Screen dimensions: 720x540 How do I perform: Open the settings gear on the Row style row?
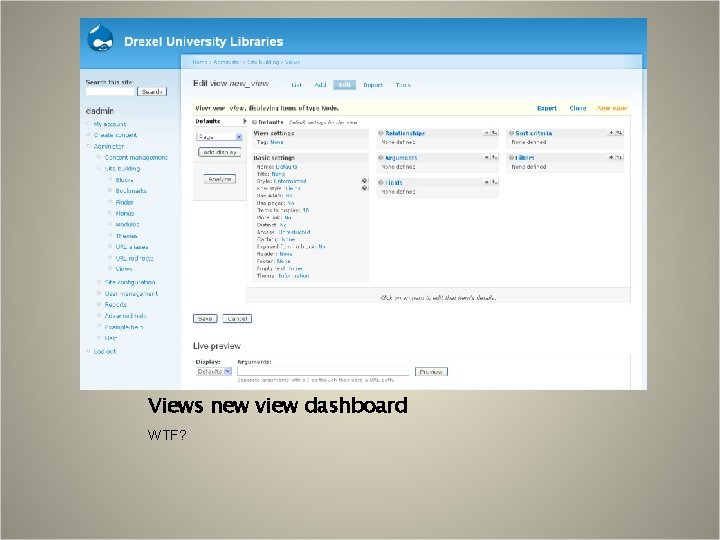(x=364, y=188)
